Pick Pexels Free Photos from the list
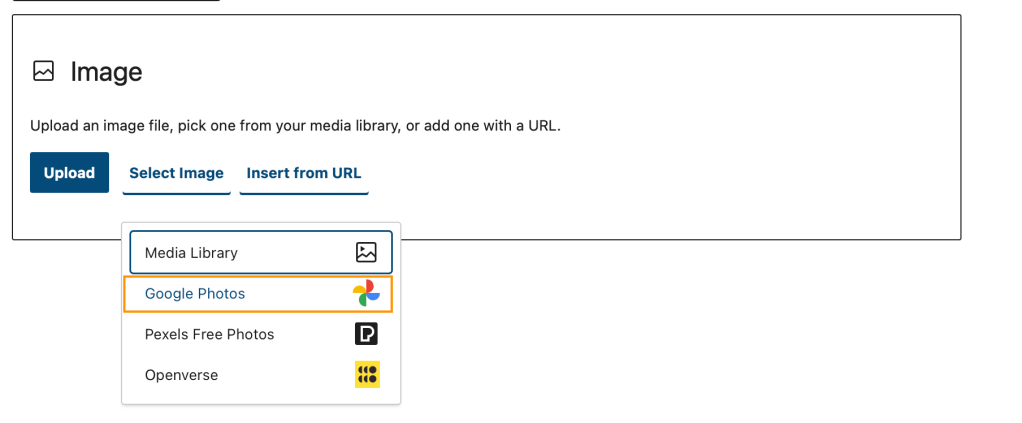Viewport: 1022px width, 423px height. [x=209, y=334]
